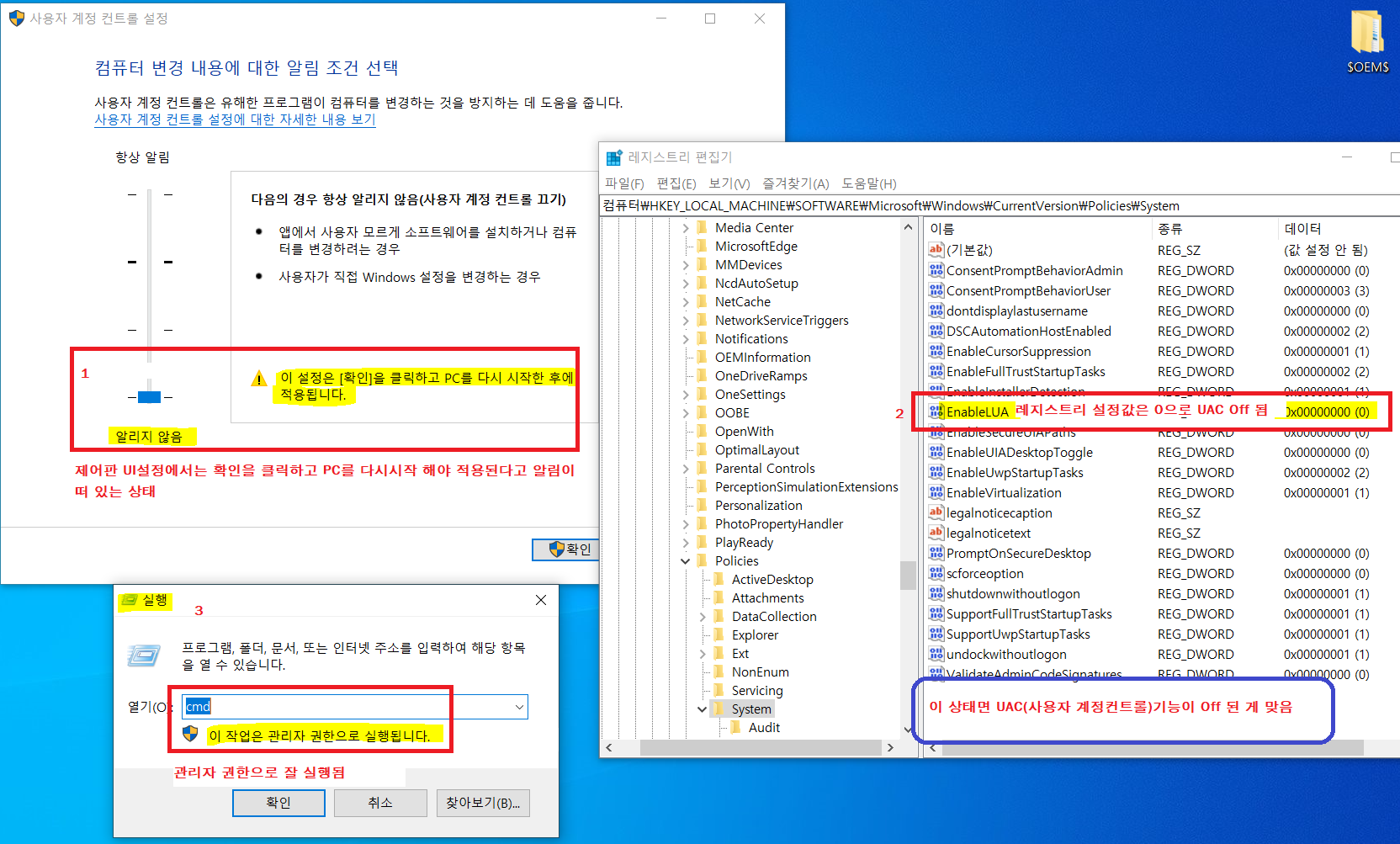
Task: Open the 즐겨찾기(A) menu in Registry Editor
Action: 796,183
